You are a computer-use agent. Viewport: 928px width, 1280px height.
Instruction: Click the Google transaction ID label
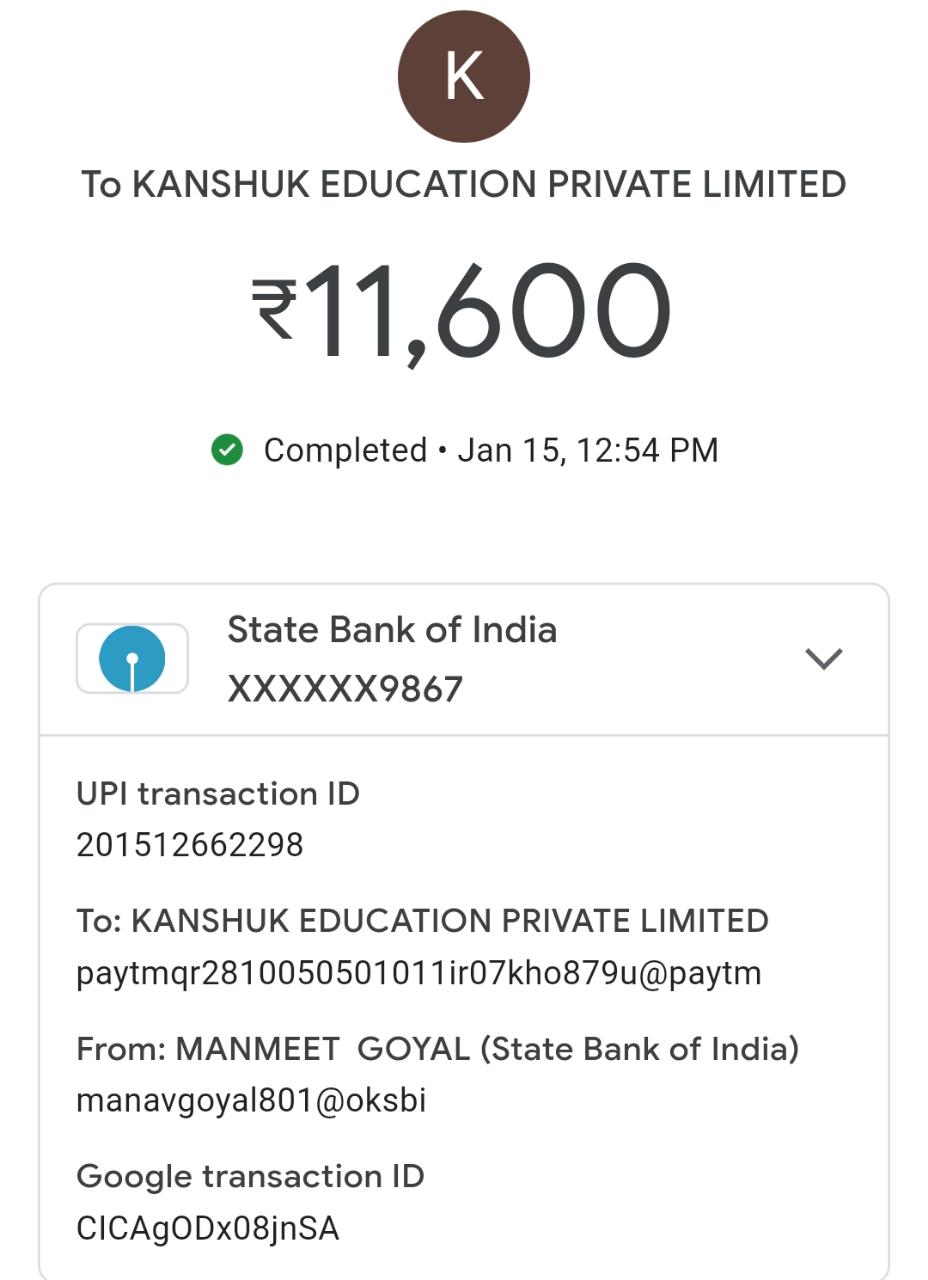pos(250,1176)
